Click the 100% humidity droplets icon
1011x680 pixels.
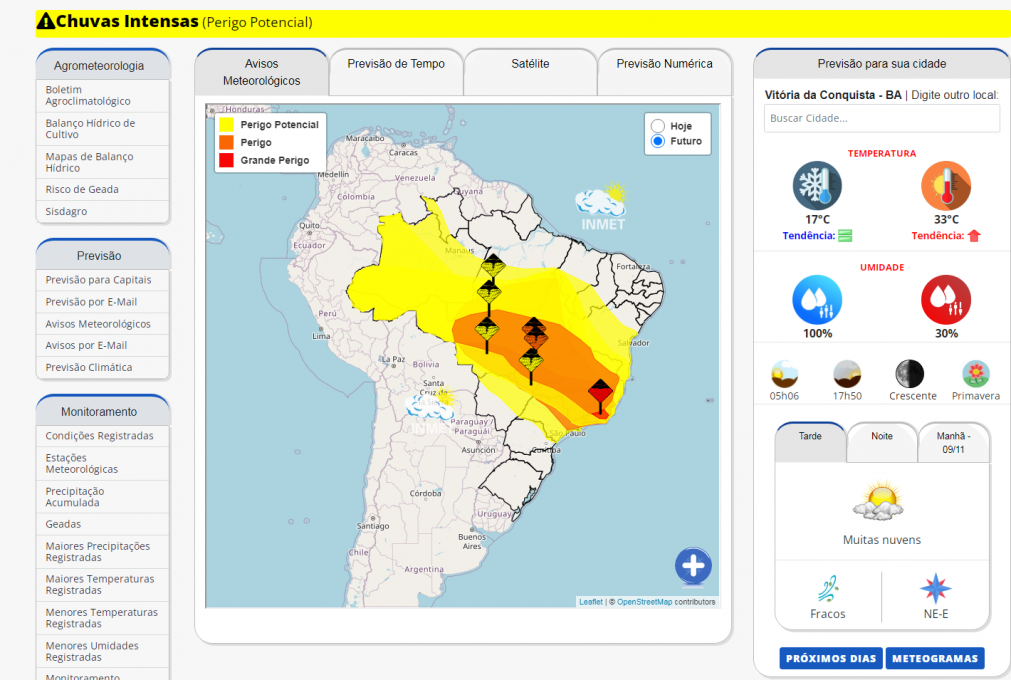[817, 300]
